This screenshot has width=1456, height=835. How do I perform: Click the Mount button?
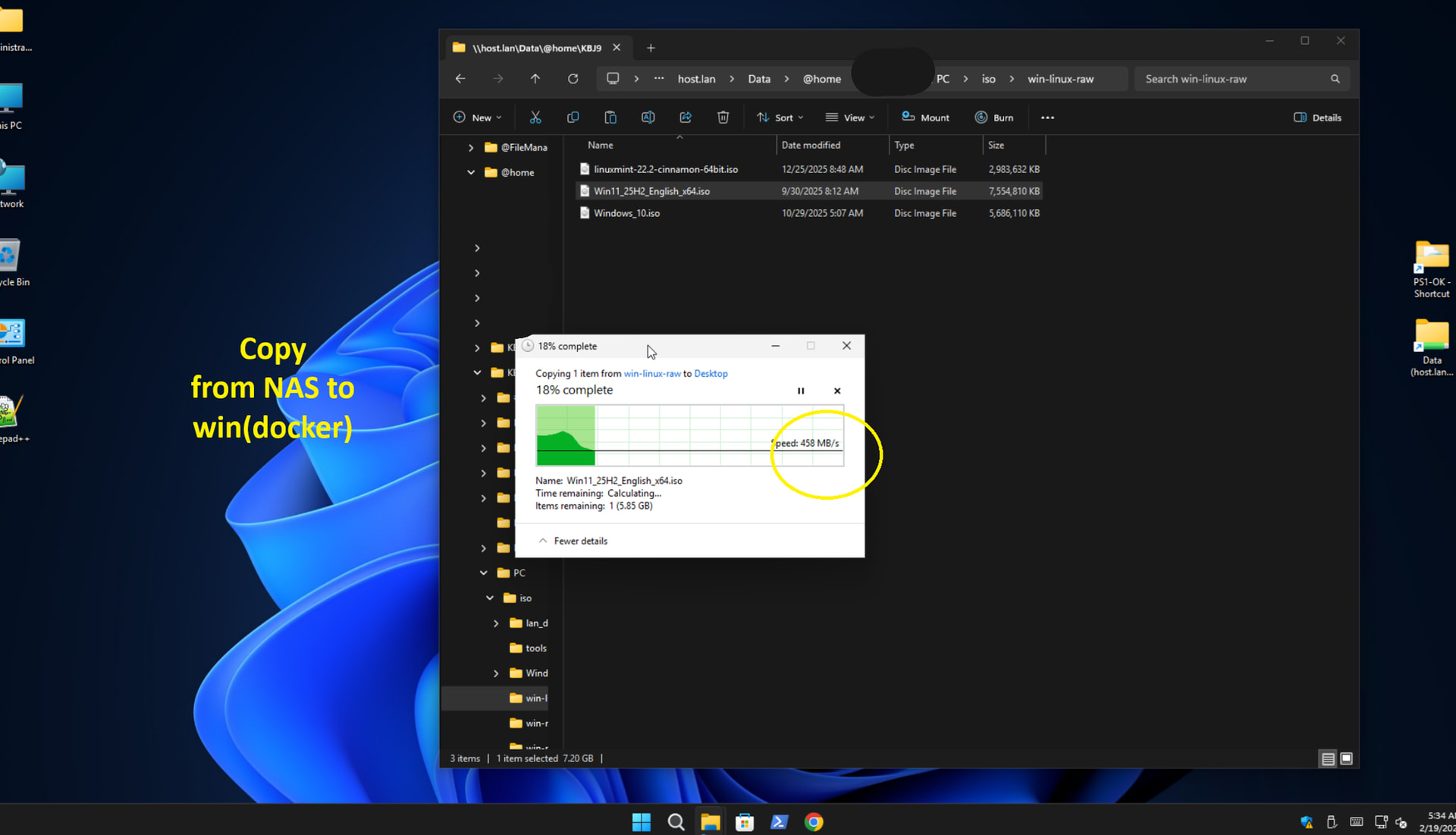point(925,118)
